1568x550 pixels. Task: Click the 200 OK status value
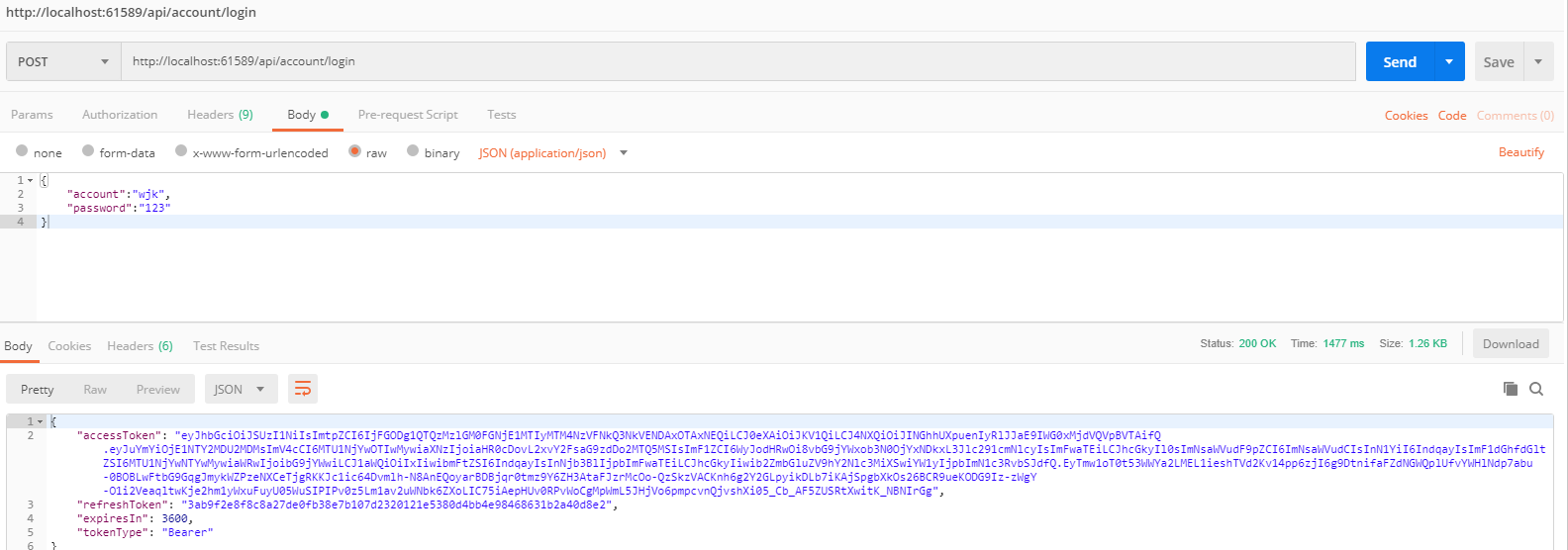pos(1257,344)
